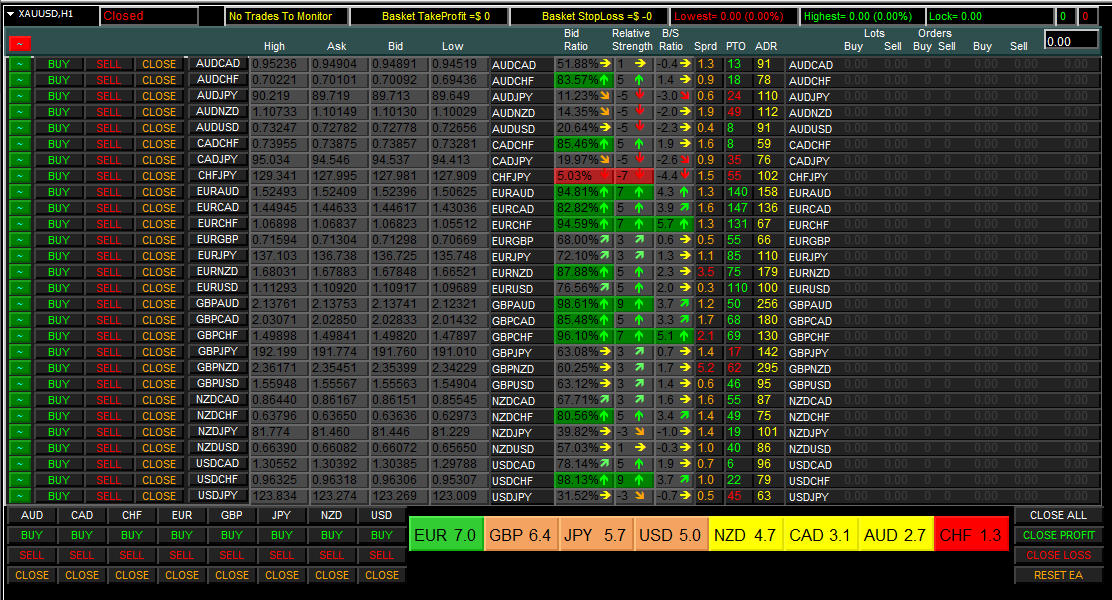The image size is (1112, 600).
Task: Click BUY for the GBPAUD pair row
Action: pos(59,304)
